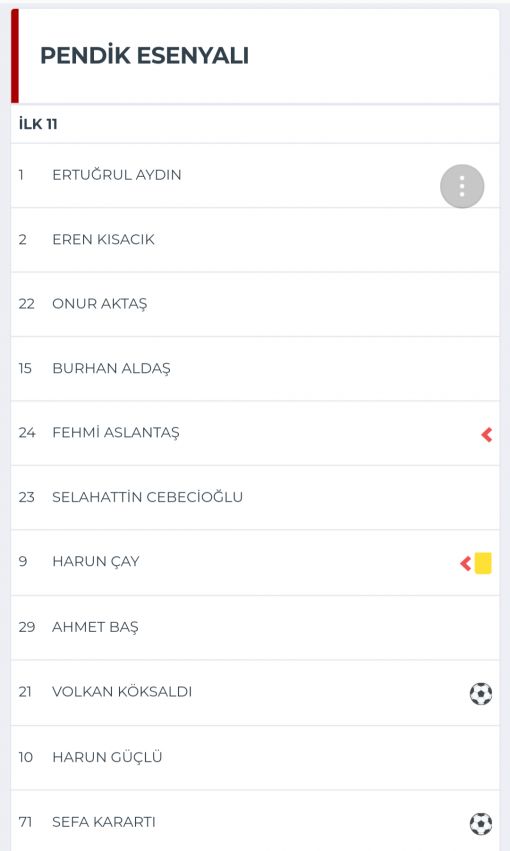This screenshot has height=851, width=510.
Task: Select Burhan Aldaş row
Action: click(x=255, y=369)
